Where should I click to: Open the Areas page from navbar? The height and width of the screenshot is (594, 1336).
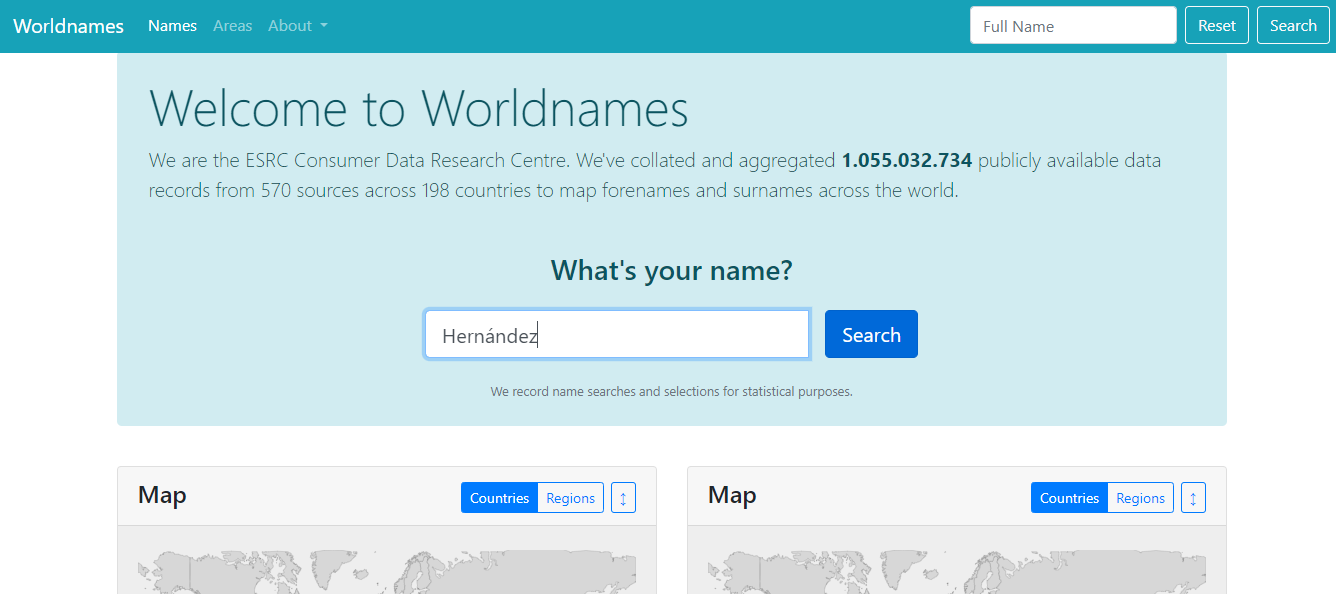pyautogui.click(x=232, y=26)
